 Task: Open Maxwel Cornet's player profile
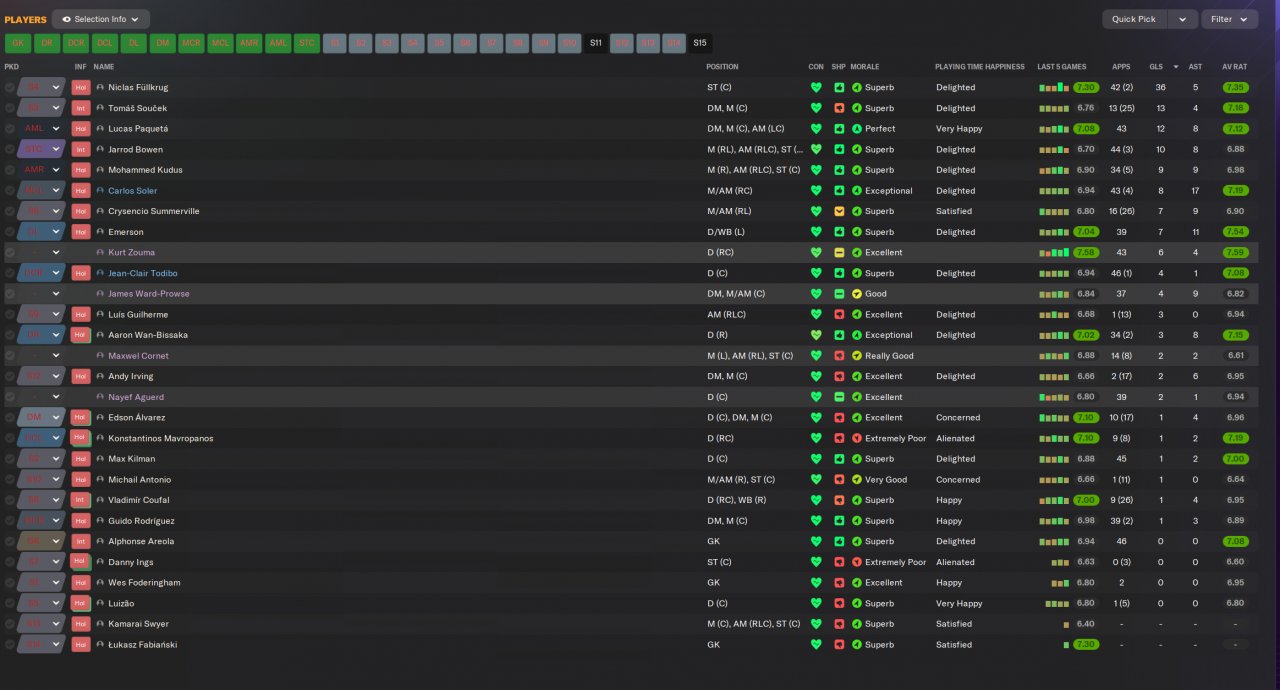click(x=138, y=356)
